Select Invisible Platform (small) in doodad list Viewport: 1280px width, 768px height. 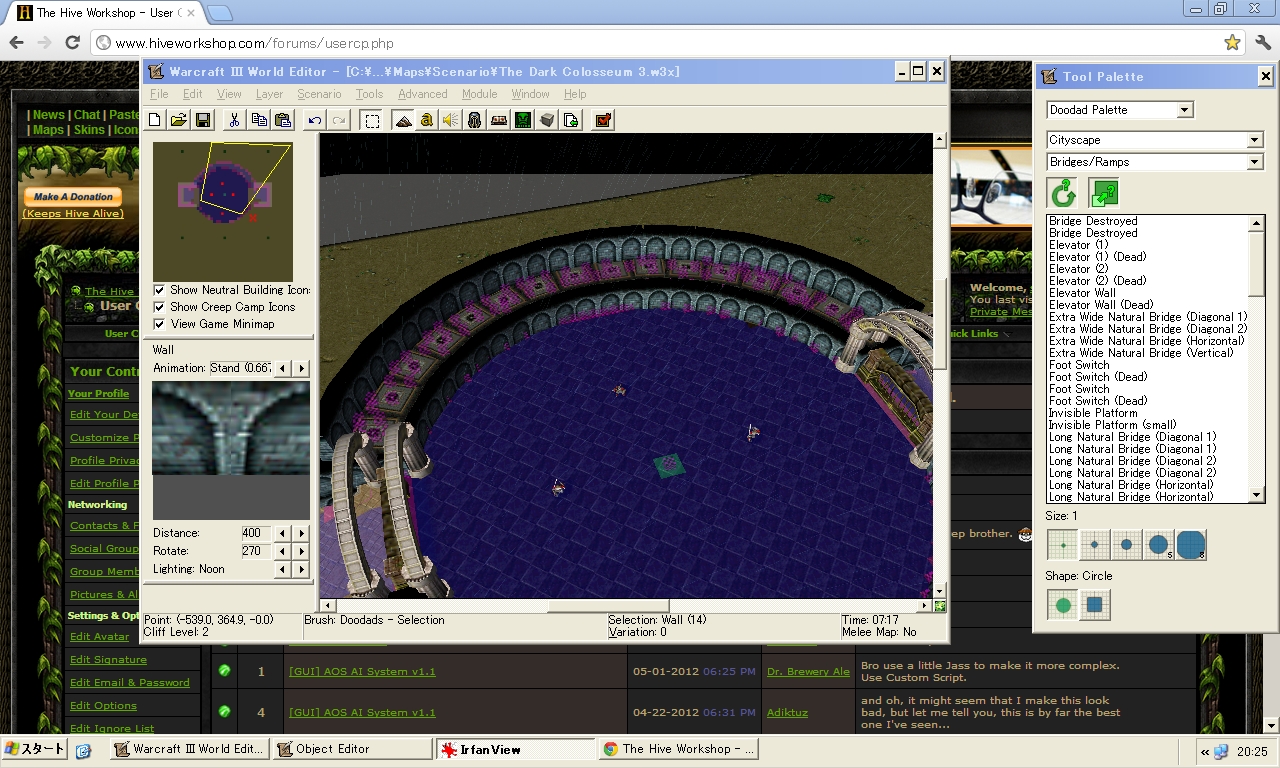(x=1111, y=425)
